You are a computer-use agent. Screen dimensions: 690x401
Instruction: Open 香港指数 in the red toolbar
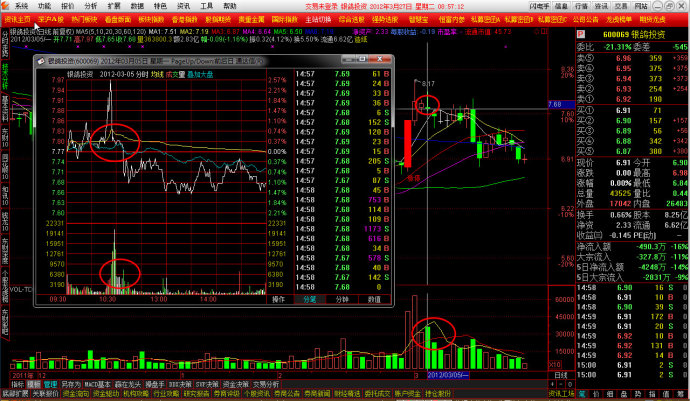pos(184,19)
